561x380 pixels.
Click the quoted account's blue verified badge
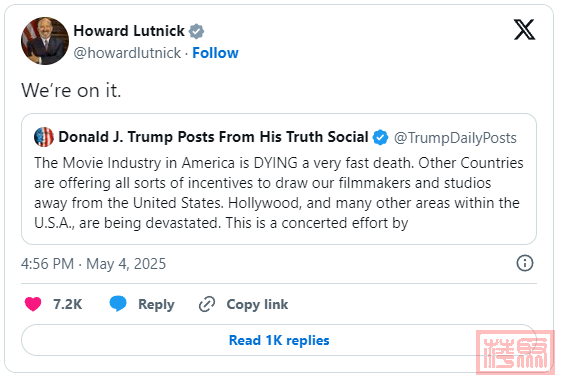pyautogui.click(x=380, y=137)
